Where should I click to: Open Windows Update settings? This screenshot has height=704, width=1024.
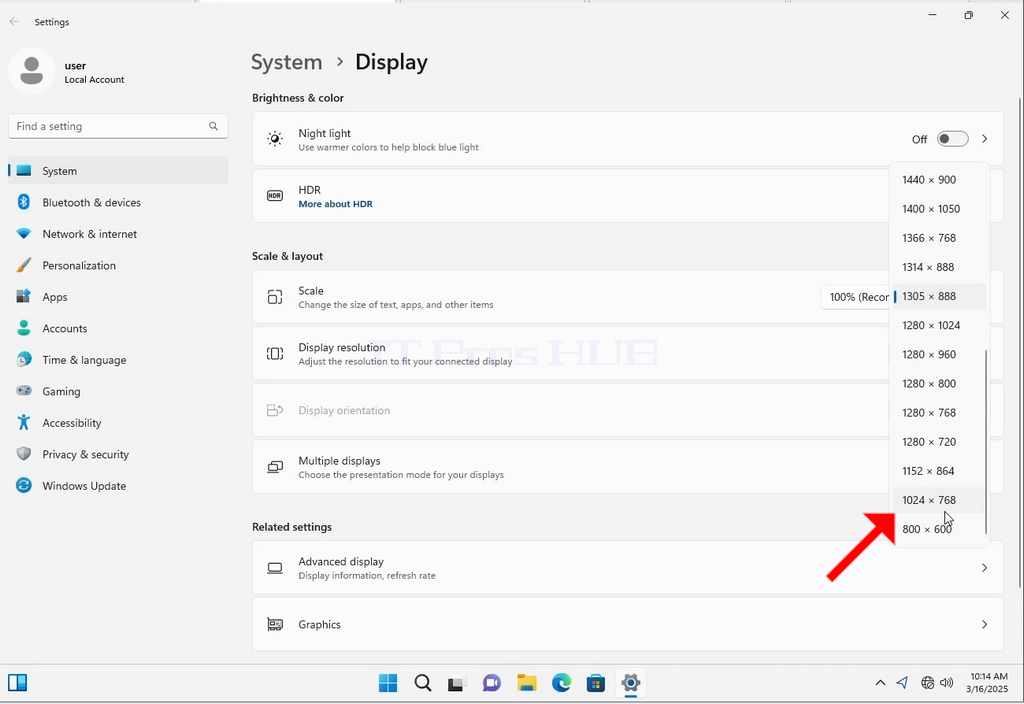118,486
